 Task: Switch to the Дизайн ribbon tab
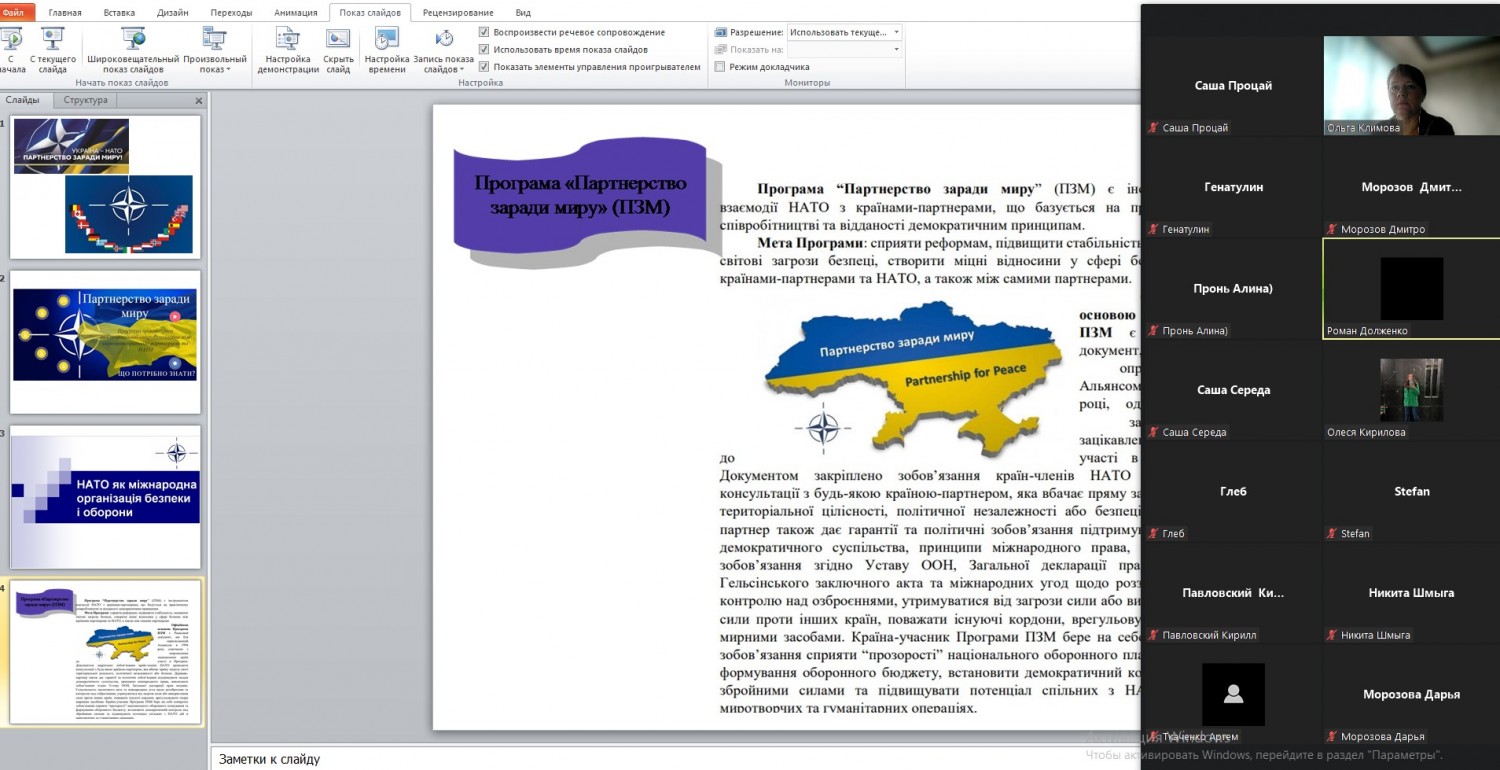pos(172,13)
